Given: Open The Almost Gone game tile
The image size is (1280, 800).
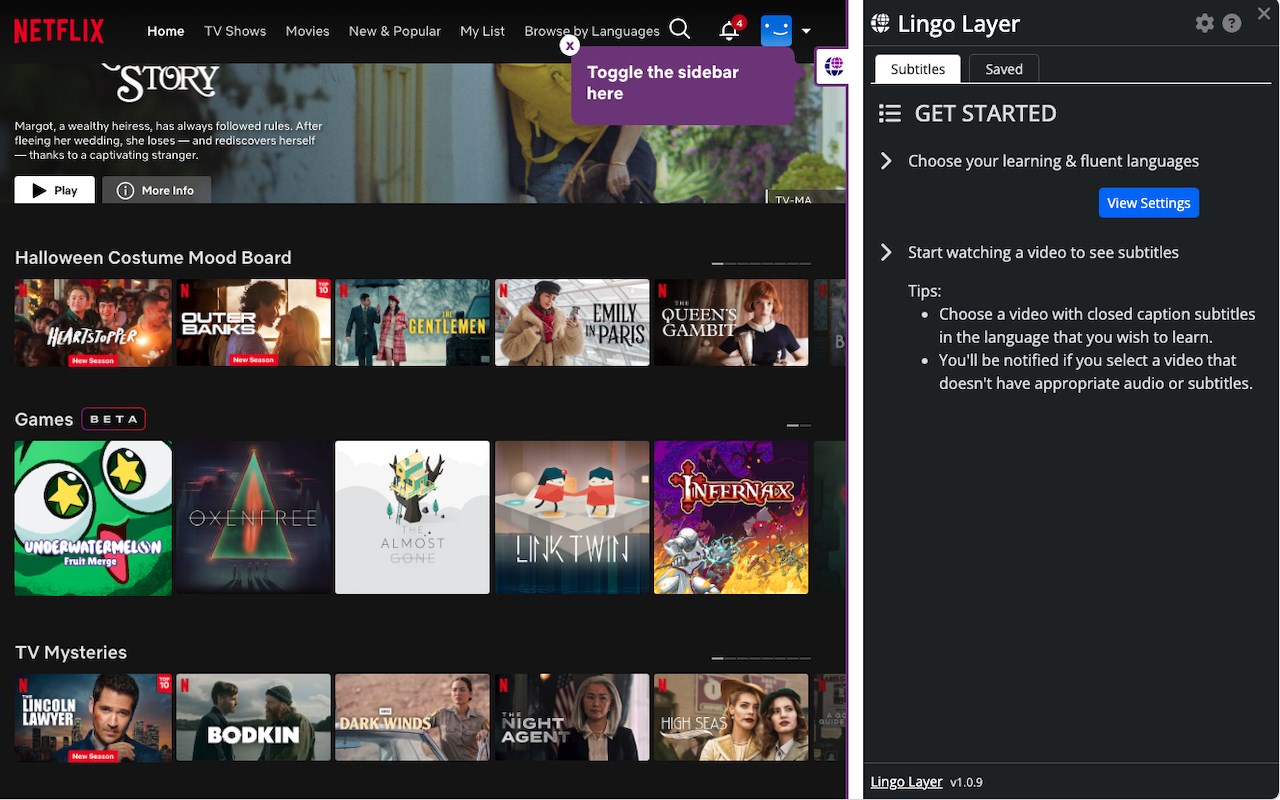Looking at the screenshot, I should point(412,518).
